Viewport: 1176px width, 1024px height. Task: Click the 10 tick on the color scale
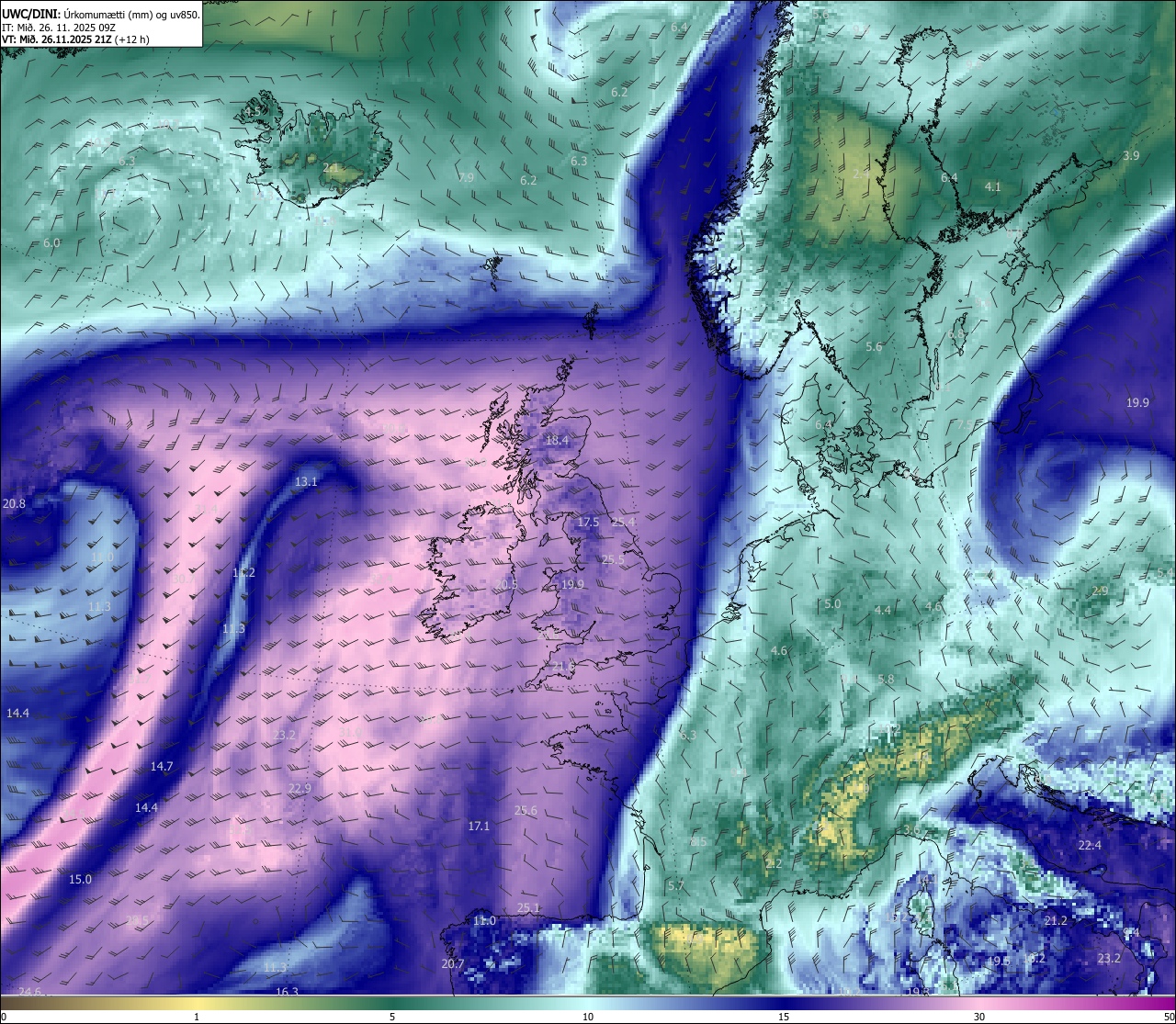588,1017
